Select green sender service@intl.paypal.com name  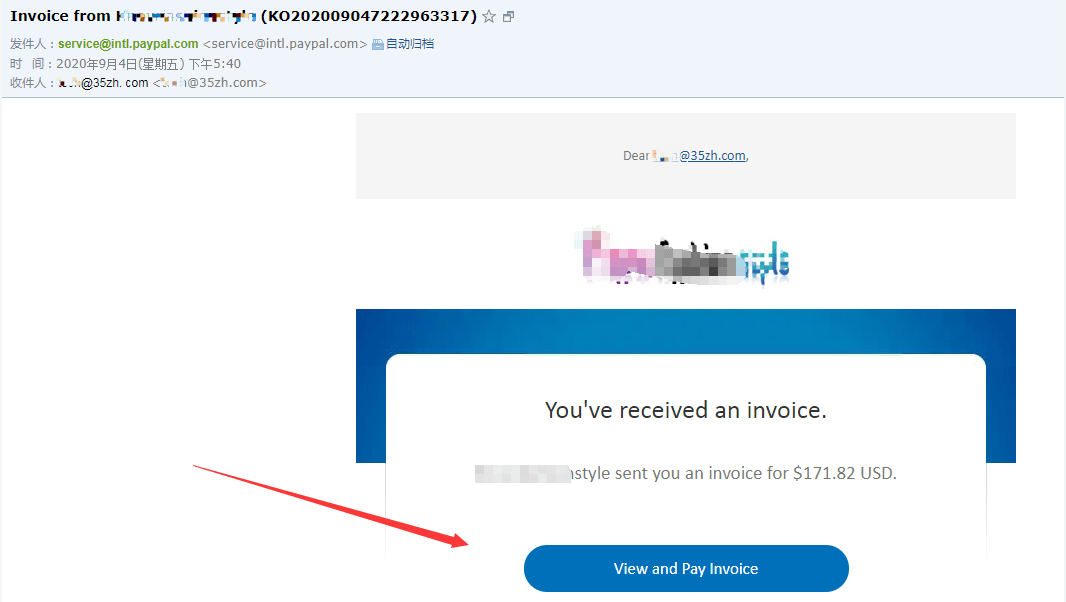point(128,44)
